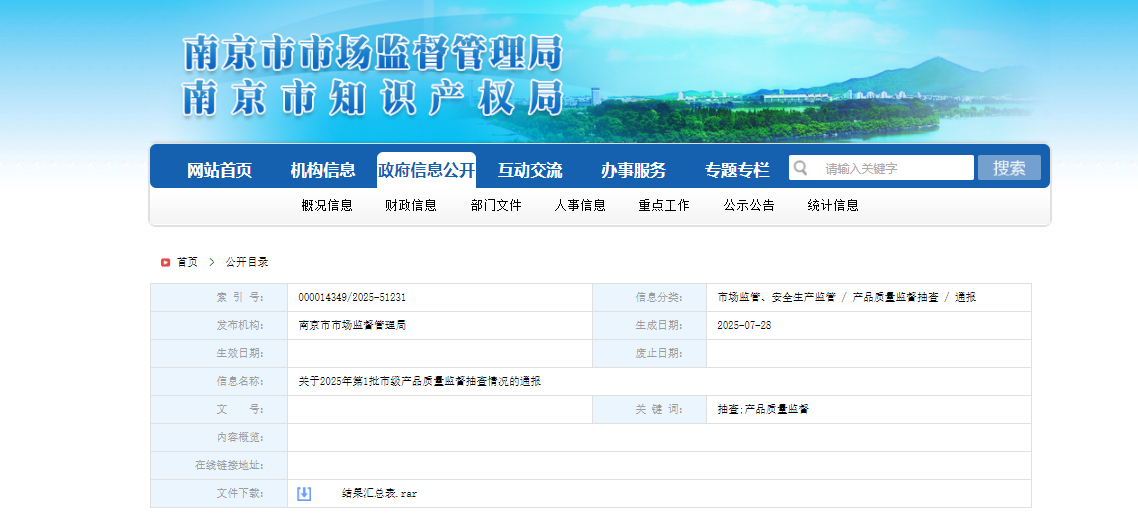Open the 人事信息 submenu item
Viewport: 1138px width, 516px height.
click(580, 205)
